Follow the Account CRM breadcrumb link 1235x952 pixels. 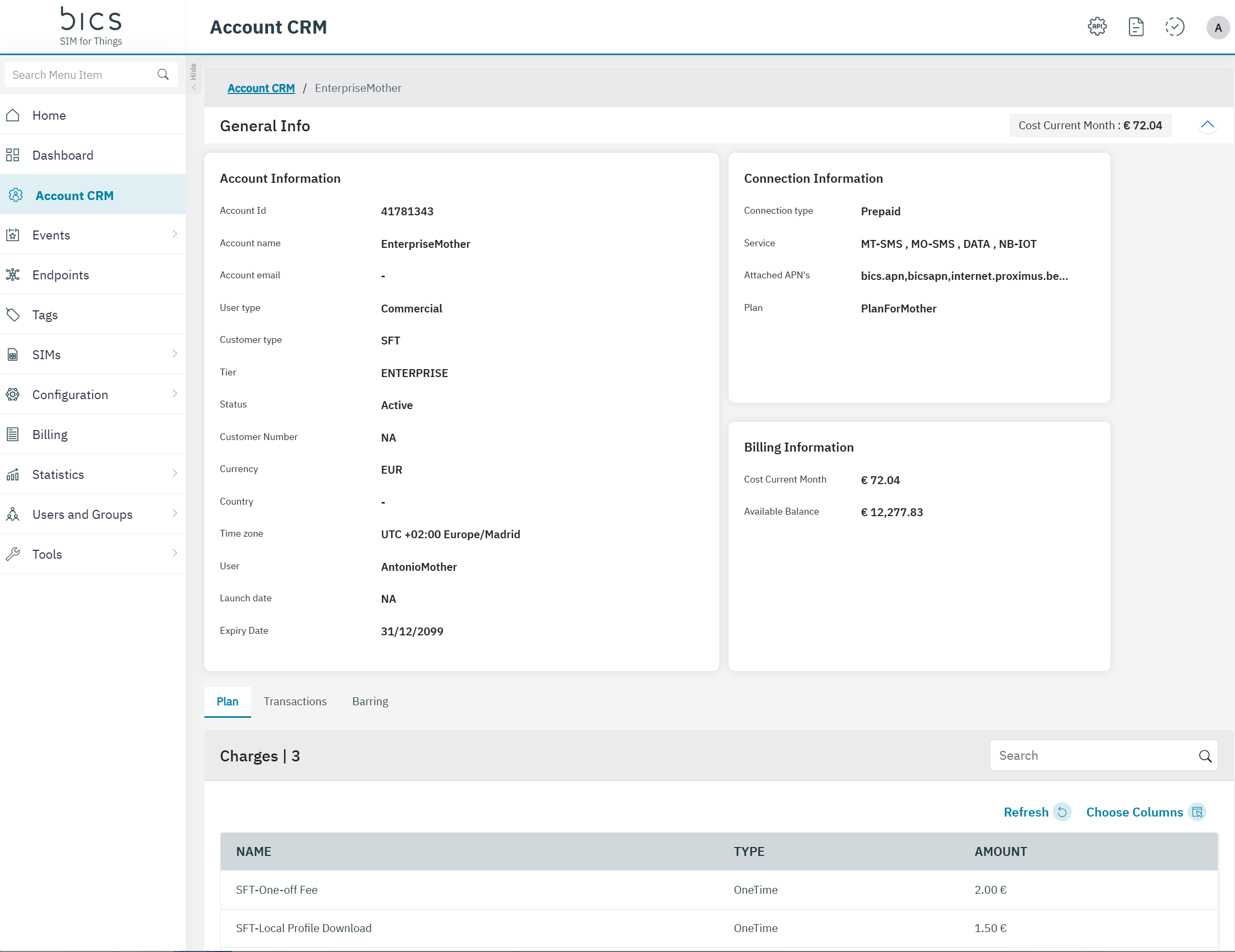pos(261,88)
